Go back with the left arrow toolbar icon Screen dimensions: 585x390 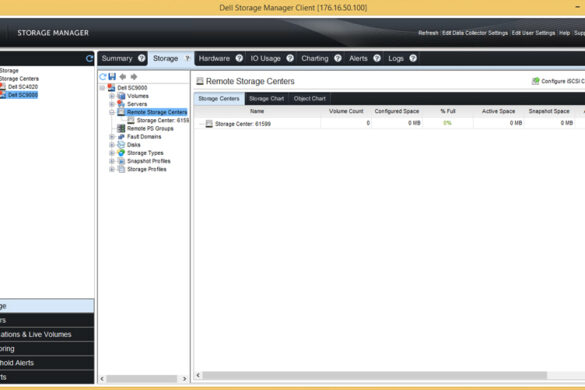[x=123, y=77]
